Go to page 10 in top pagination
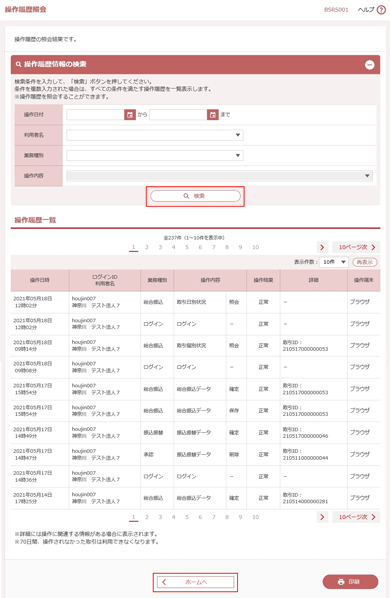The width and height of the screenshot is (390, 598). click(x=255, y=247)
